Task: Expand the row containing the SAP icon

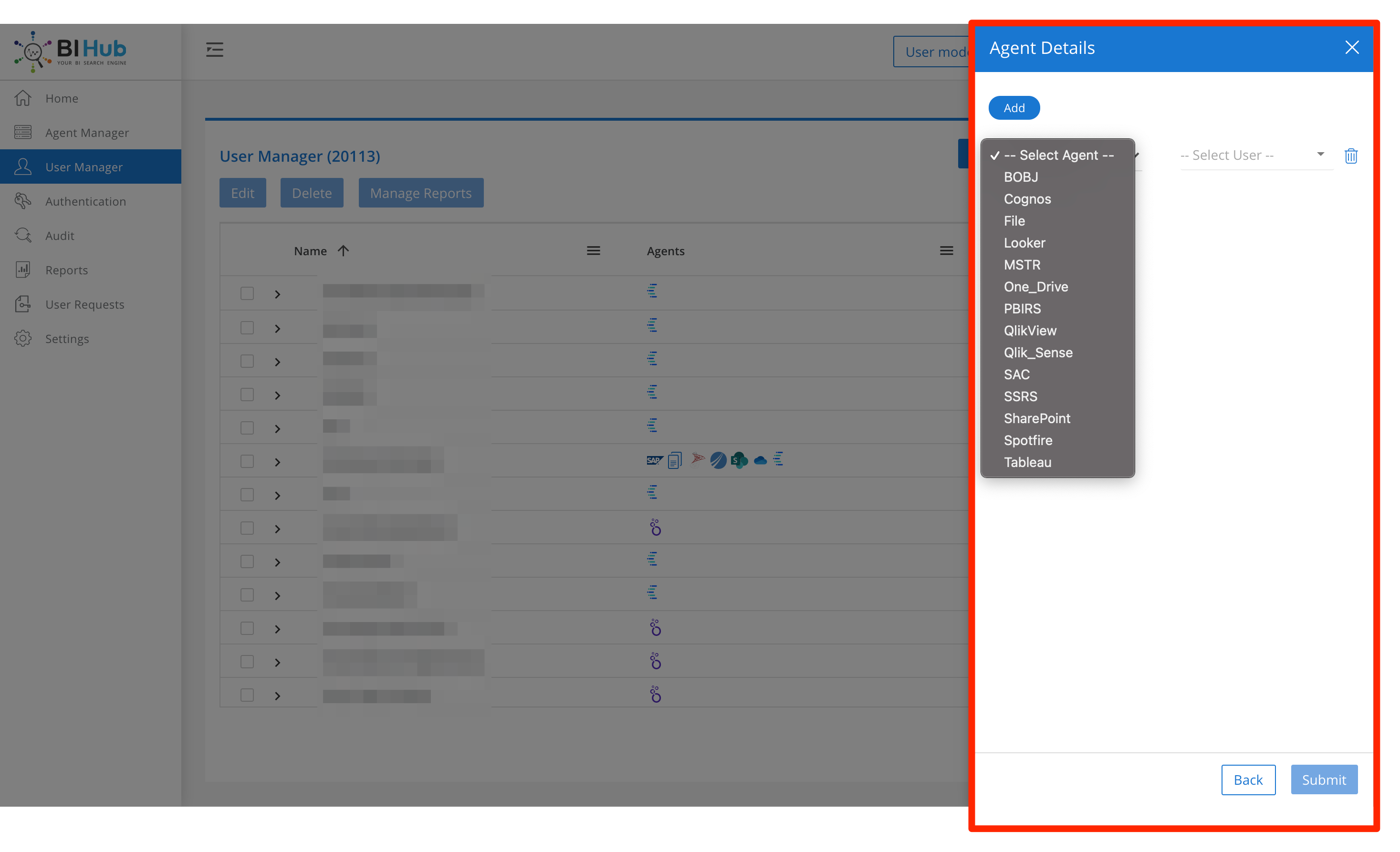Action: (277, 462)
